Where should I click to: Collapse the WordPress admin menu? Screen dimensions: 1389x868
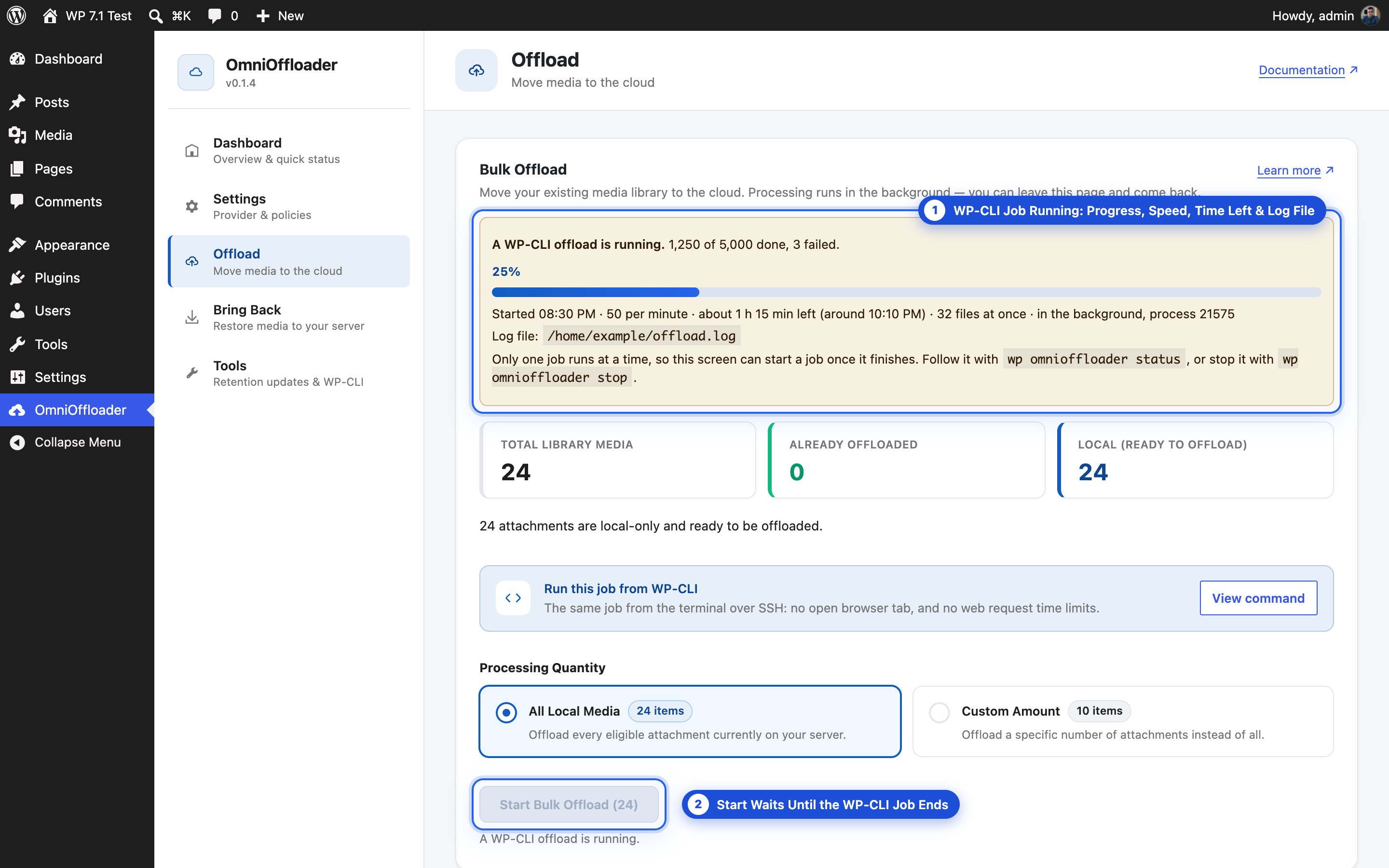pyautogui.click(x=77, y=442)
